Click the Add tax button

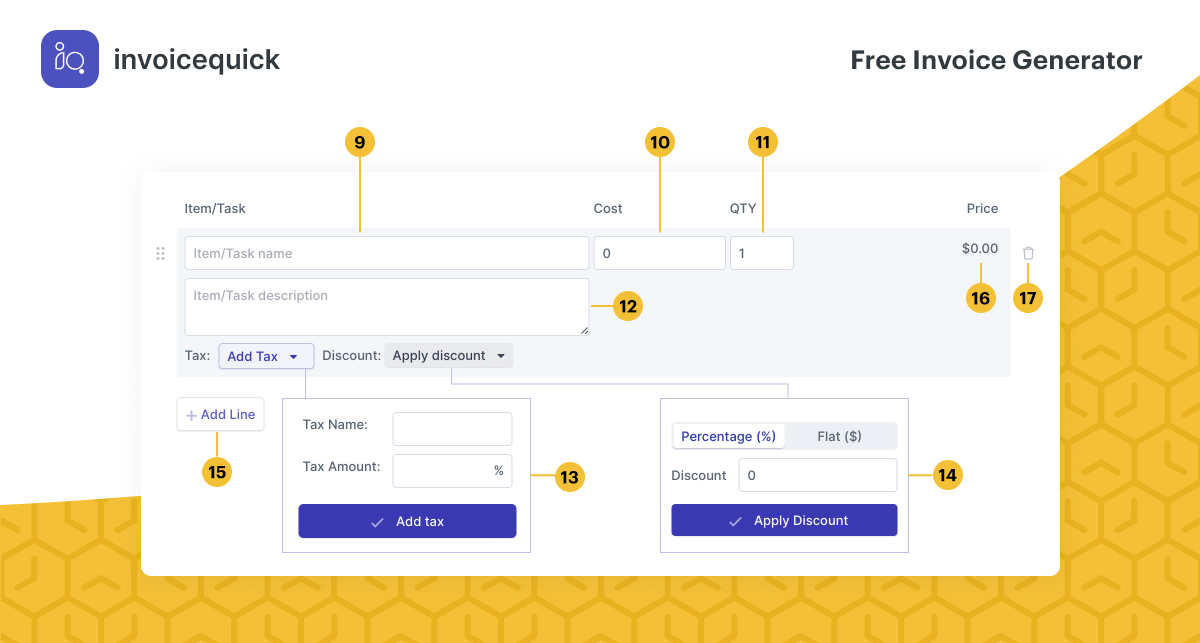[407, 521]
